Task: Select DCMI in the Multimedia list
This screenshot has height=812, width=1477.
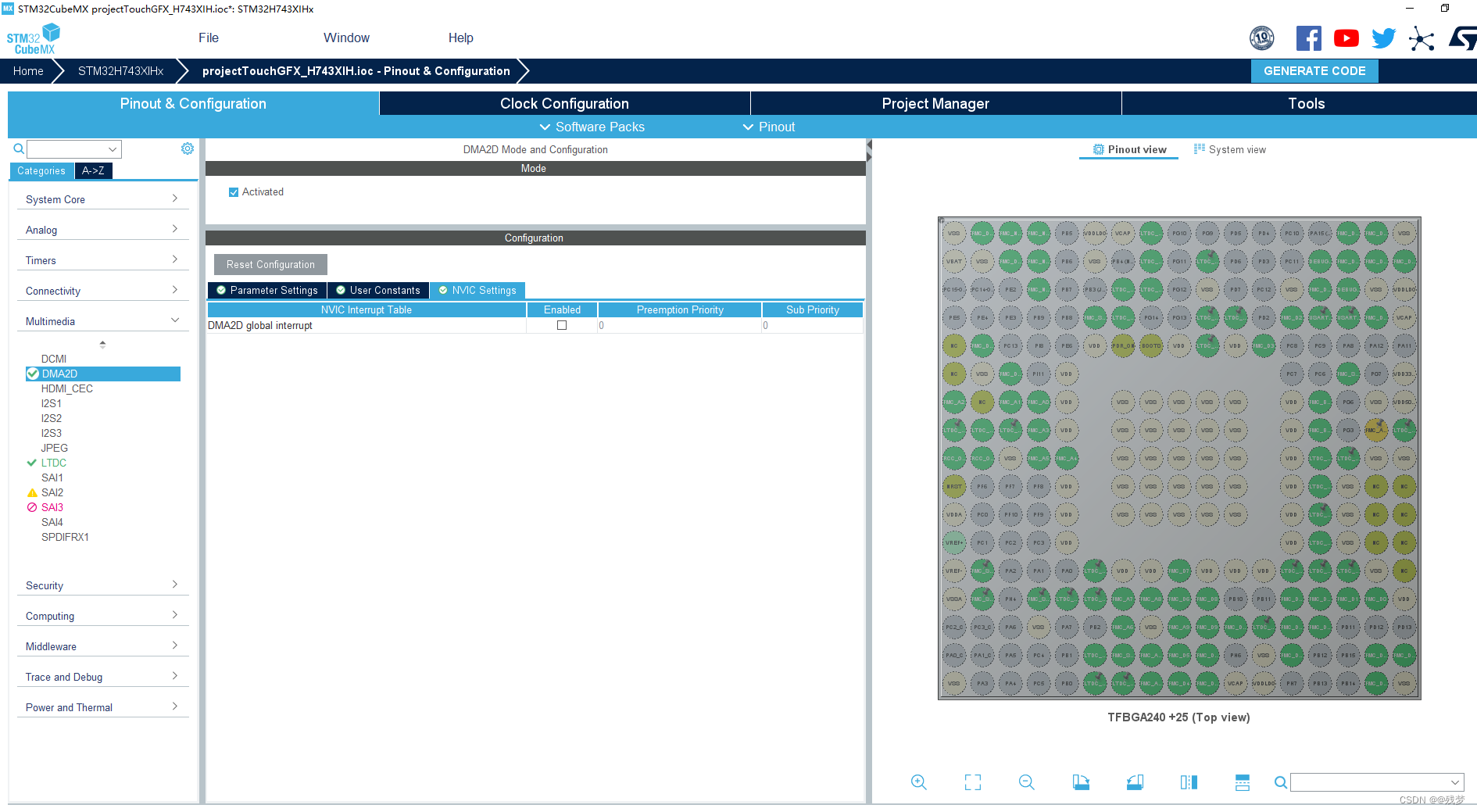Action: (54, 359)
